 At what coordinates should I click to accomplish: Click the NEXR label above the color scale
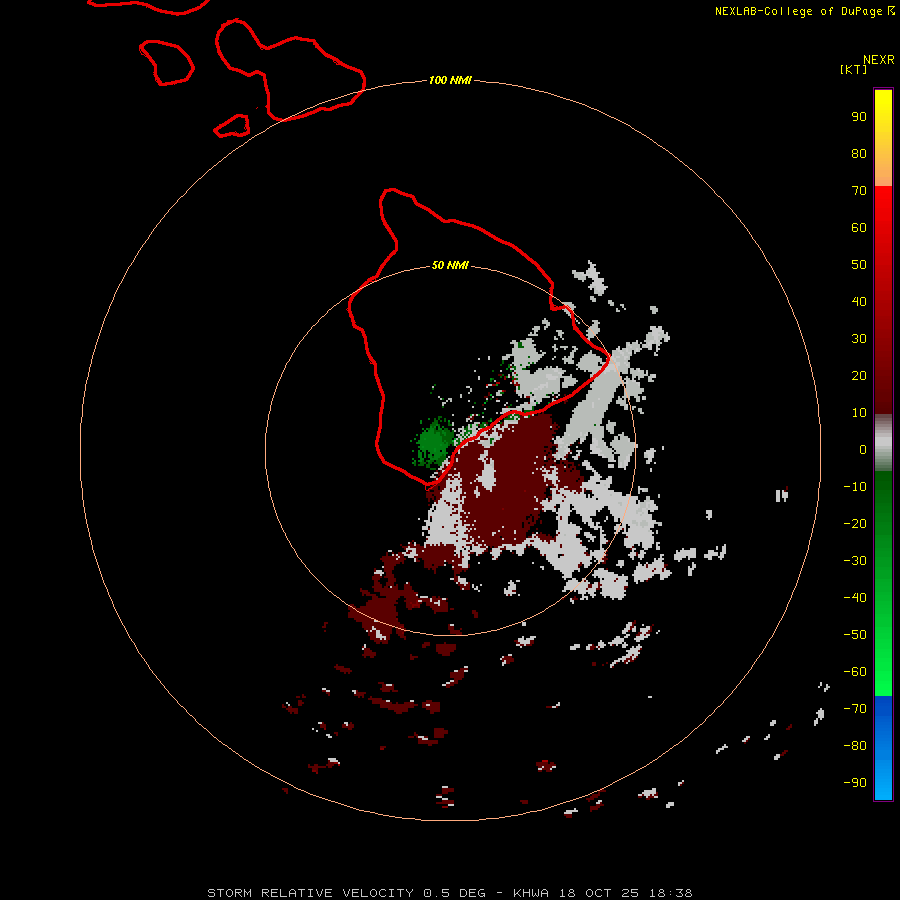point(878,60)
